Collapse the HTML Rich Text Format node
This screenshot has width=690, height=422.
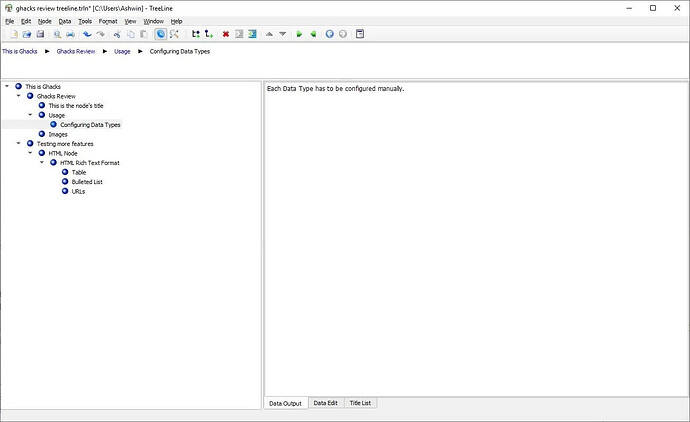click(x=42, y=163)
